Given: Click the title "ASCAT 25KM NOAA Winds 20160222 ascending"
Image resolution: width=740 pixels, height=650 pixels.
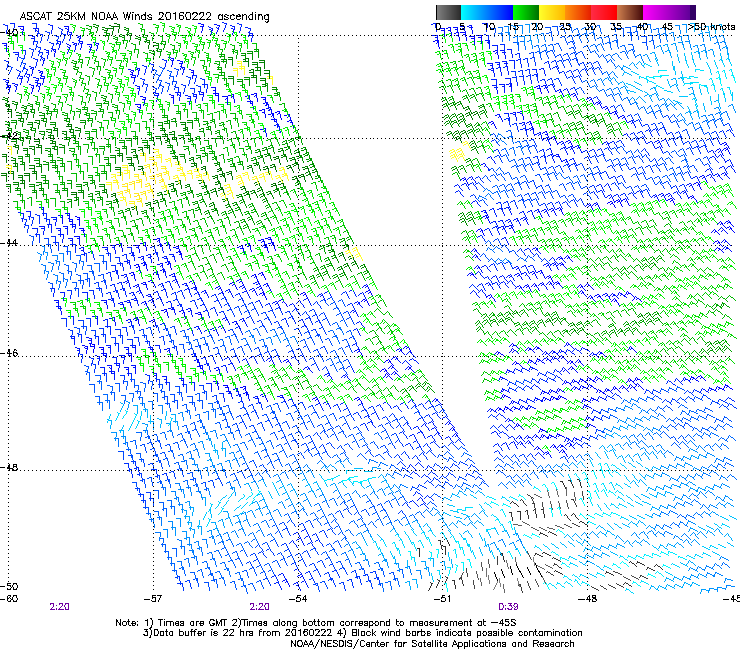Looking at the screenshot, I should point(144,17).
